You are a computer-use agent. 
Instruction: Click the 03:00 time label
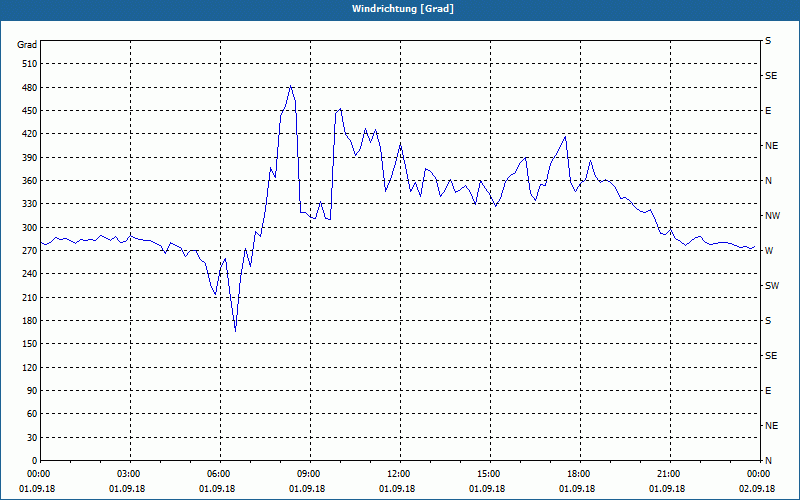[131, 474]
